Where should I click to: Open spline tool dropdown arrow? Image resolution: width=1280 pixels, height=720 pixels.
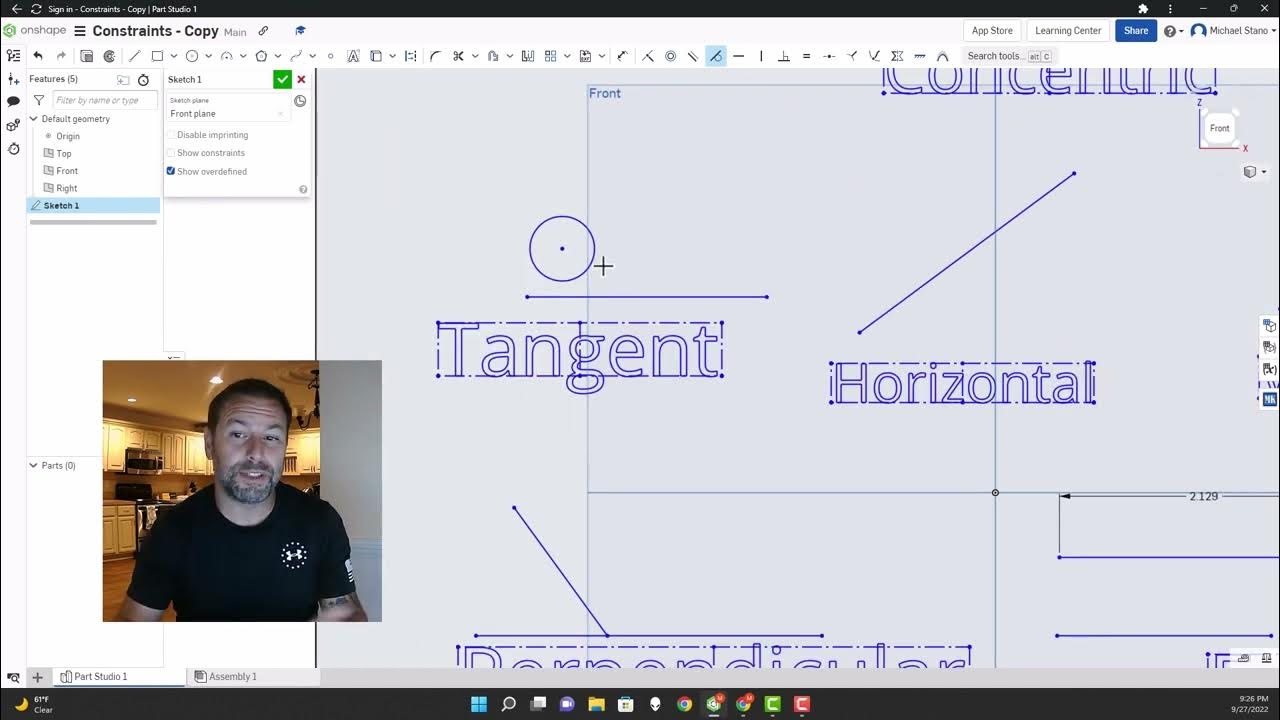312,56
